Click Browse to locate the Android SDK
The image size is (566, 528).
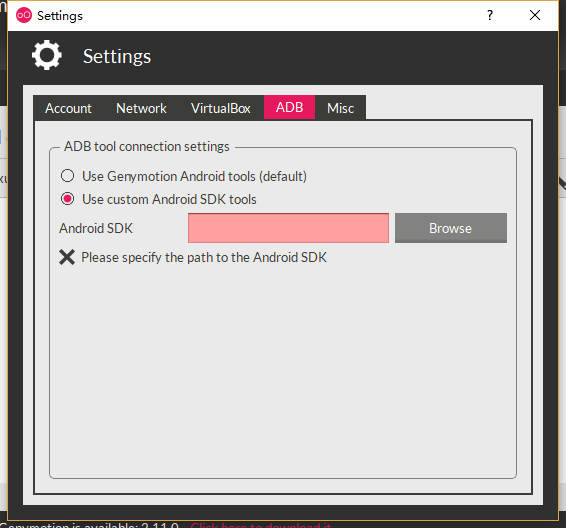[x=451, y=228]
